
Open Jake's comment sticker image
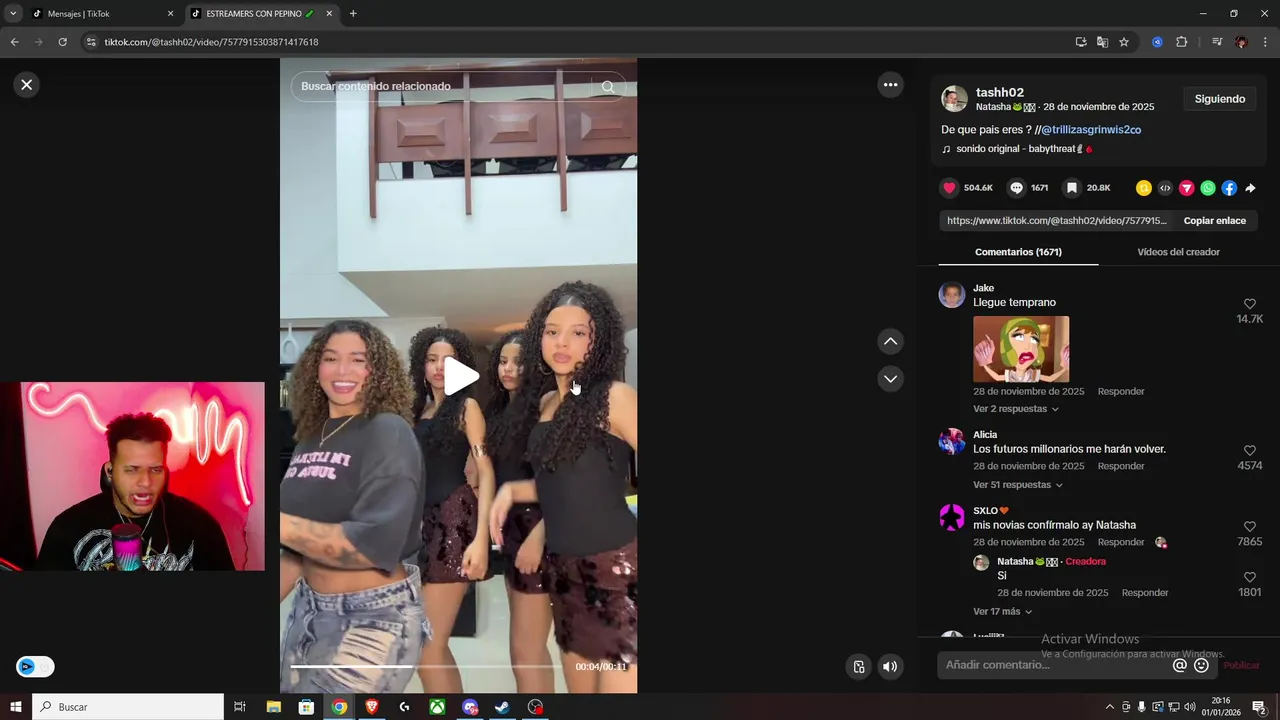pos(1021,349)
